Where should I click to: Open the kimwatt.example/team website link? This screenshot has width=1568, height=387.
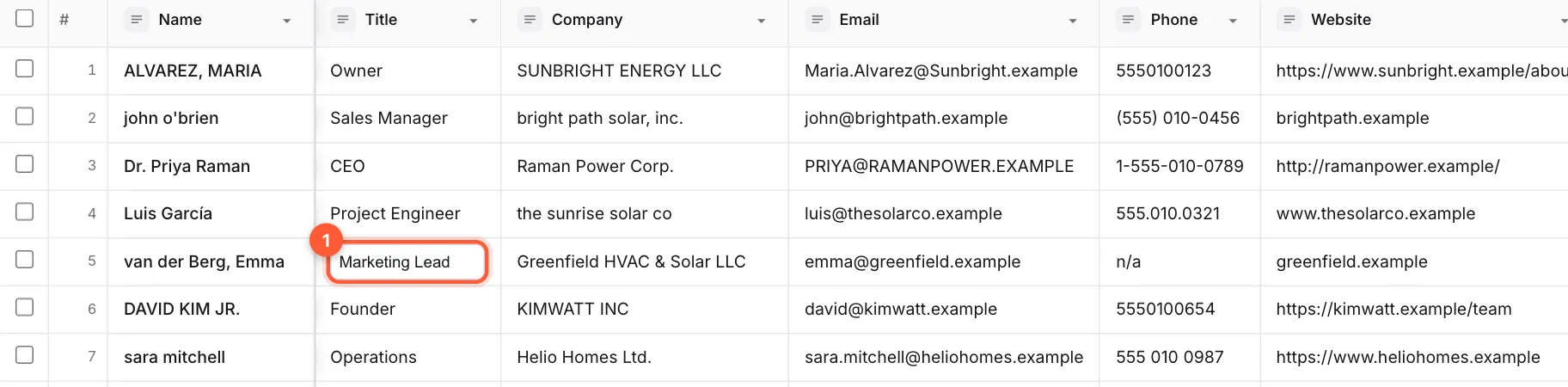pos(1393,309)
